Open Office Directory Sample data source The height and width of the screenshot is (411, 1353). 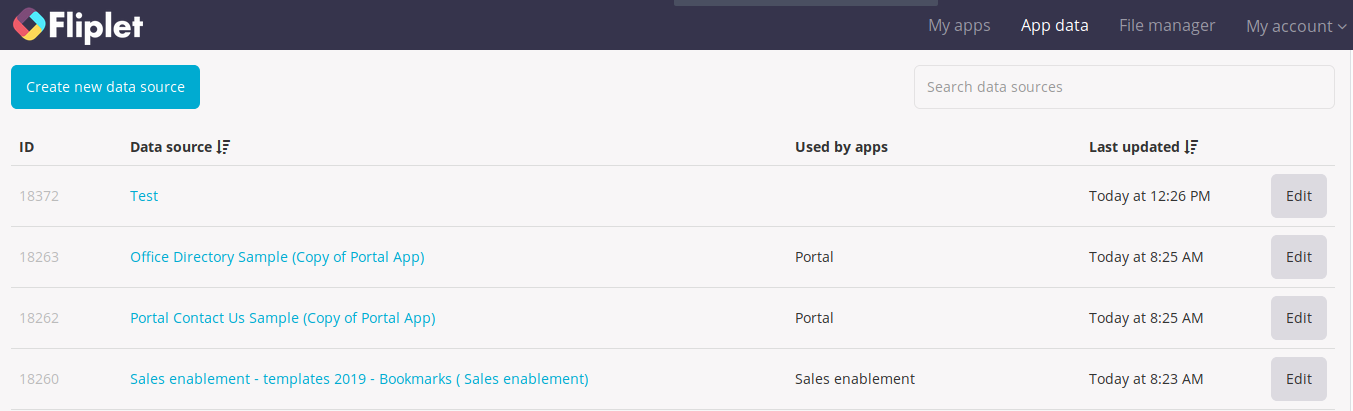277,257
